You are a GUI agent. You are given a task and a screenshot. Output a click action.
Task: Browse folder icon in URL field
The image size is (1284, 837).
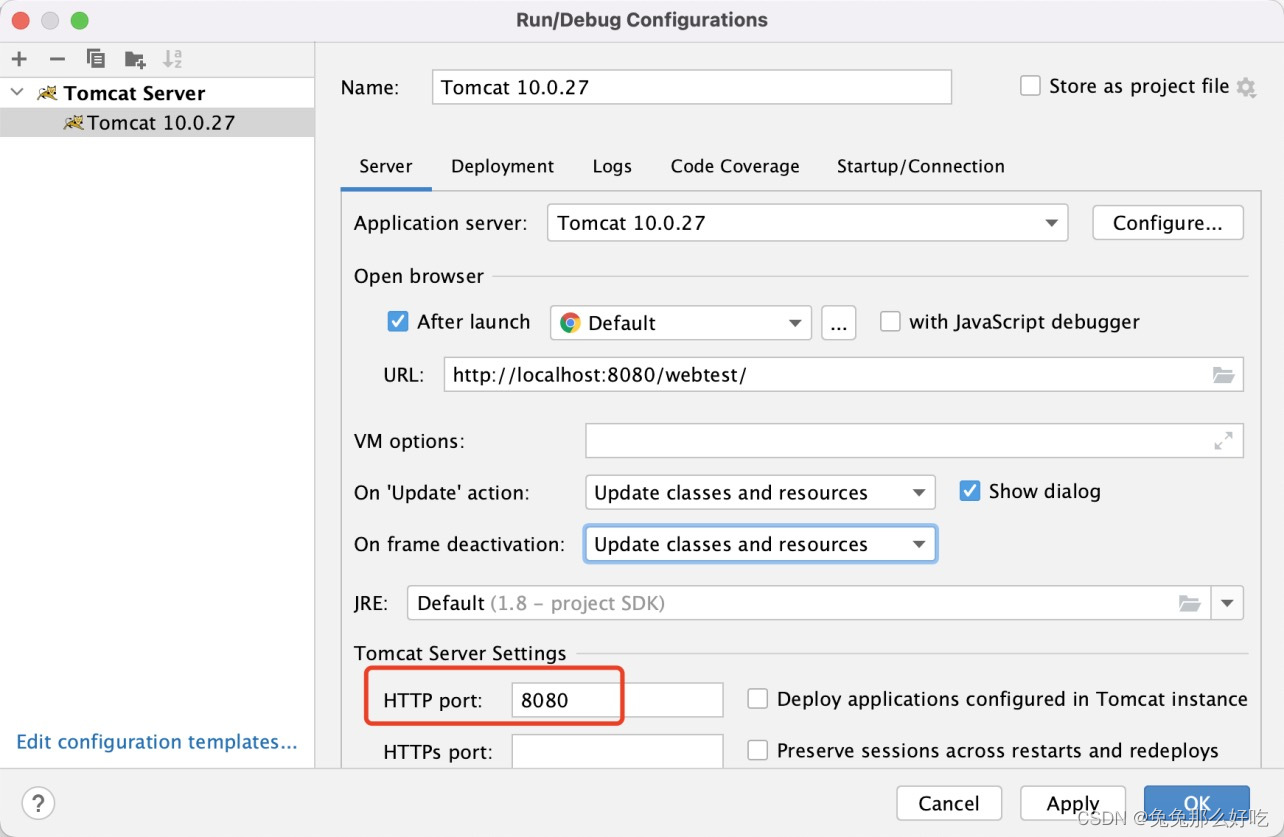(x=1223, y=375)
